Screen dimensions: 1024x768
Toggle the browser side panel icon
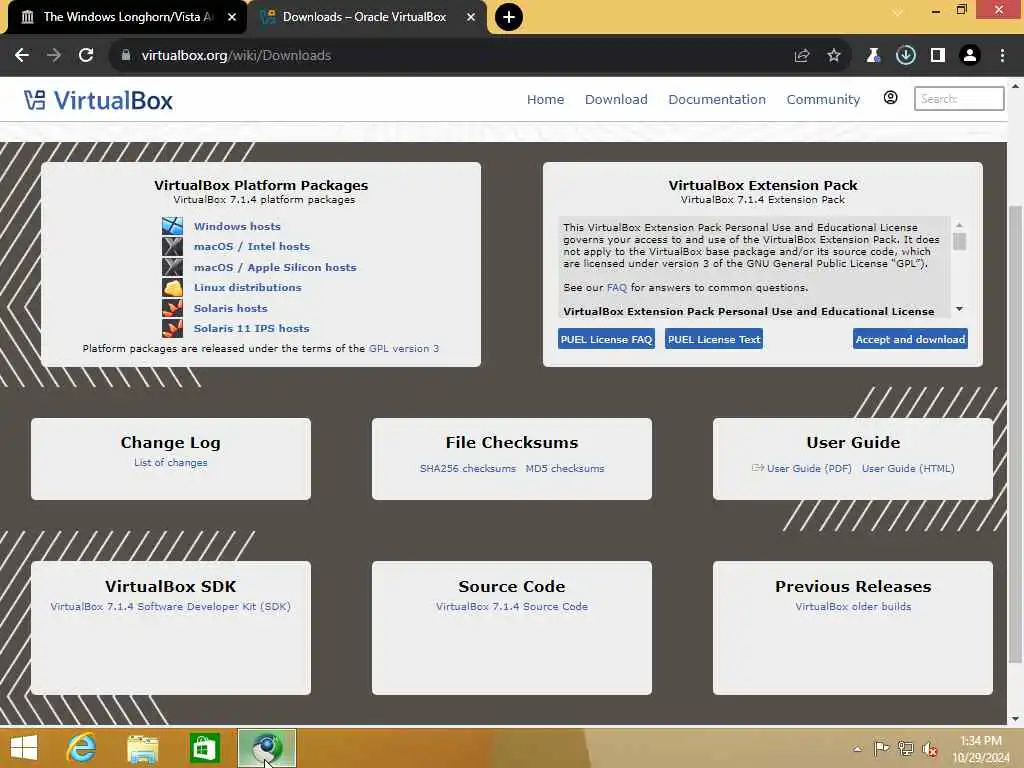tap(938, 56)
